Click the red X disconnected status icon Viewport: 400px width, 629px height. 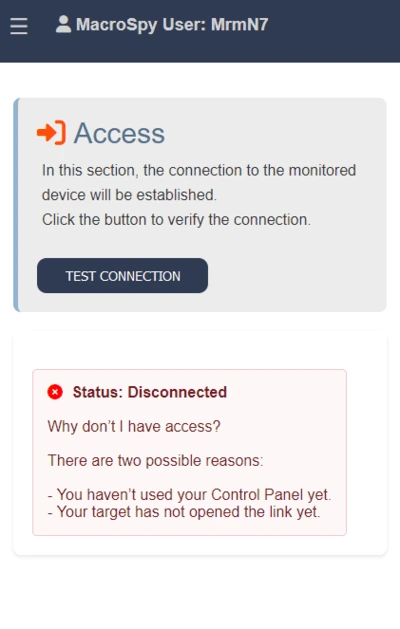point(55,392)
